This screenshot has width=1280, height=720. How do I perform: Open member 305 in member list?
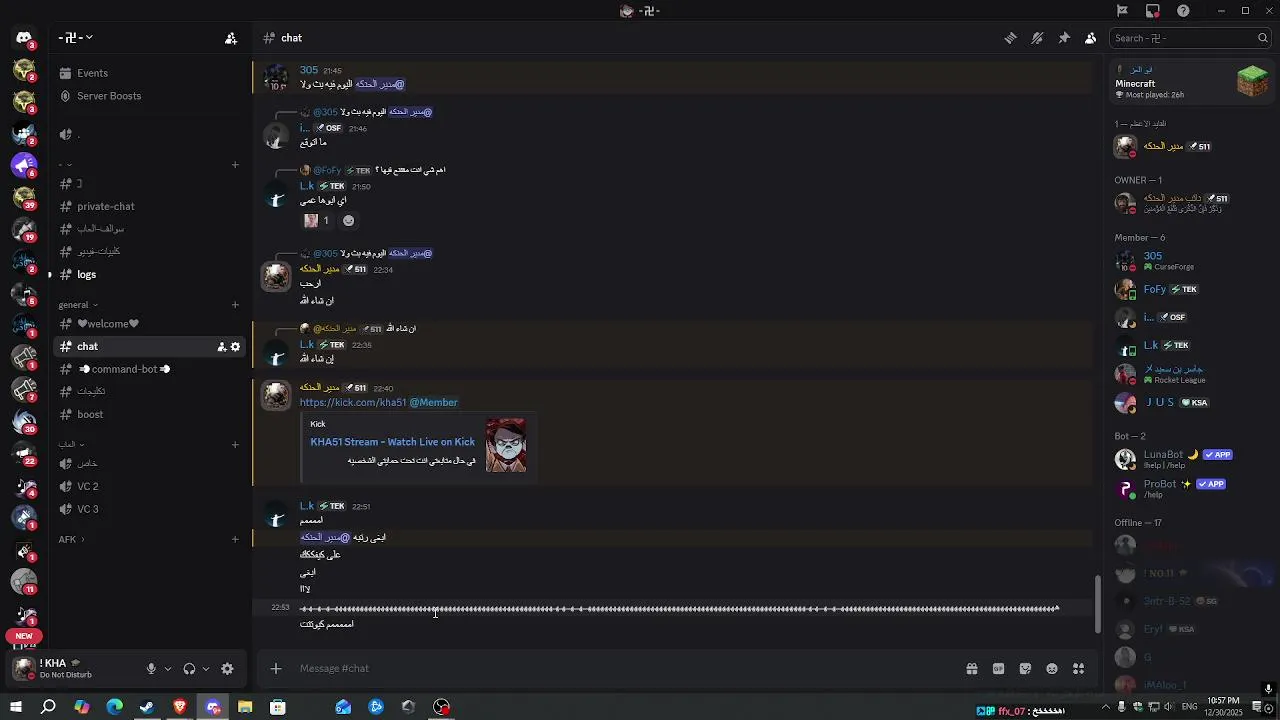1190,260
